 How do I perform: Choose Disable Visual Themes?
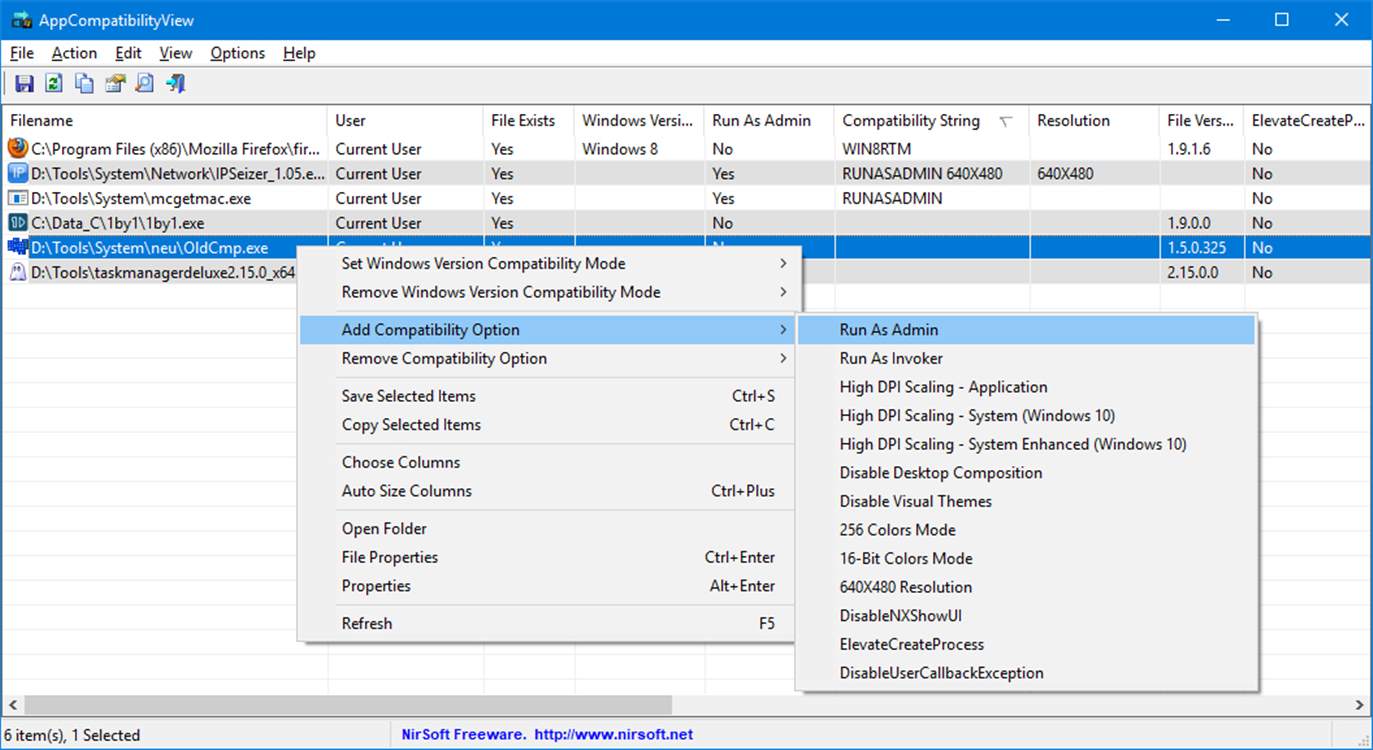(1026, 501)
